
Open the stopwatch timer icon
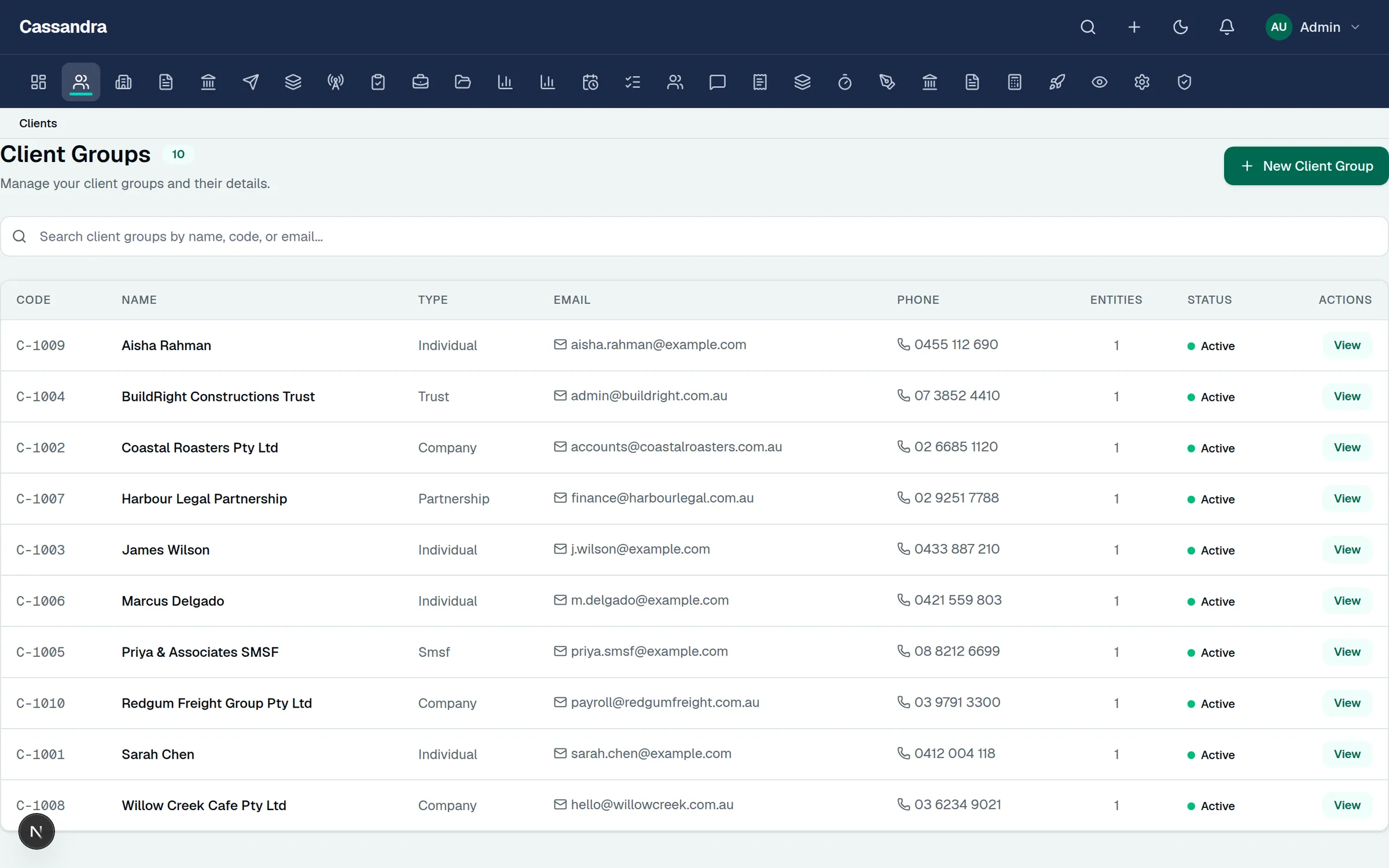[845, 82]
